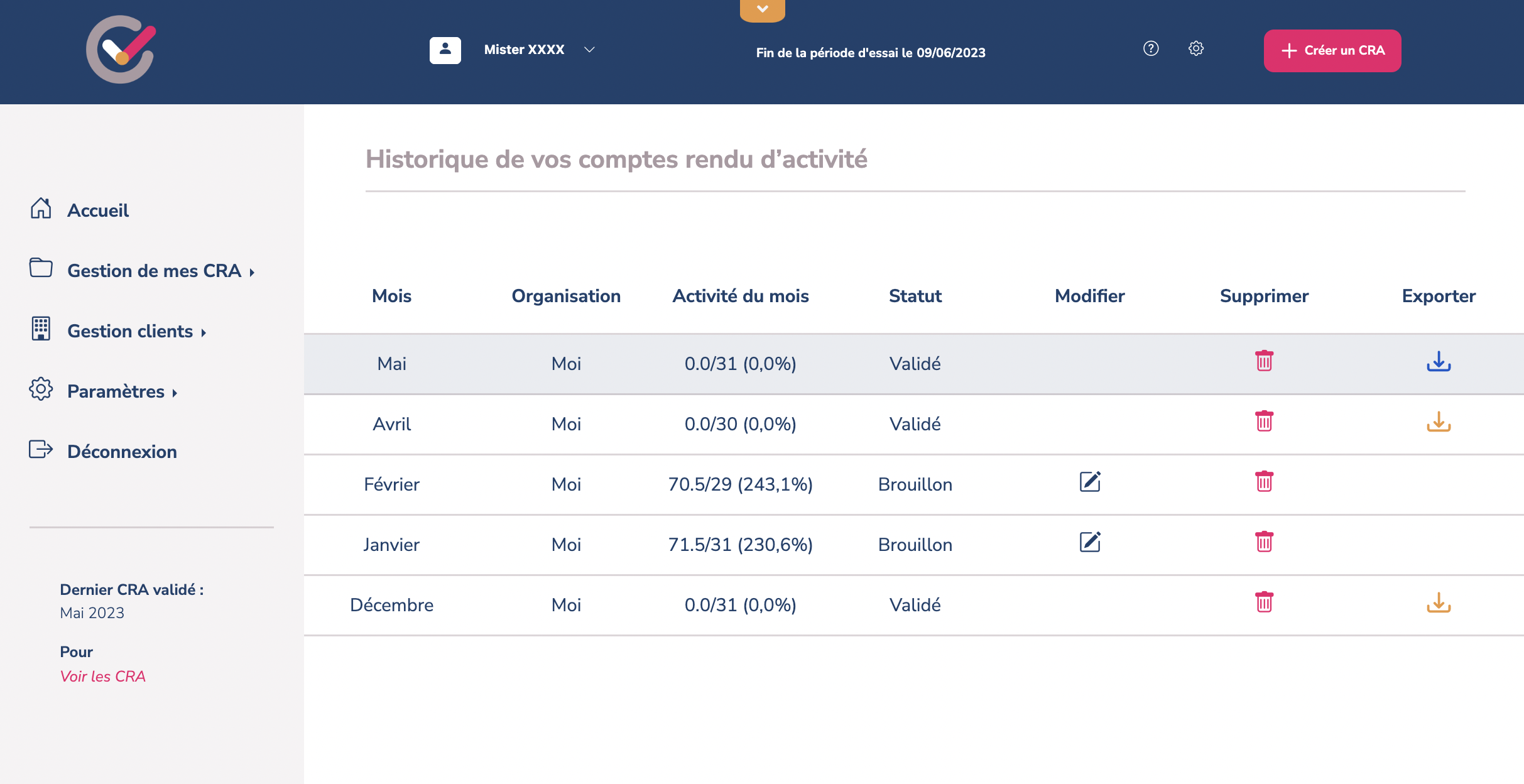The width and height of the screenshot is (1524, 784).
Task: Export the Décembre CRA
Action: (1438, 602)
